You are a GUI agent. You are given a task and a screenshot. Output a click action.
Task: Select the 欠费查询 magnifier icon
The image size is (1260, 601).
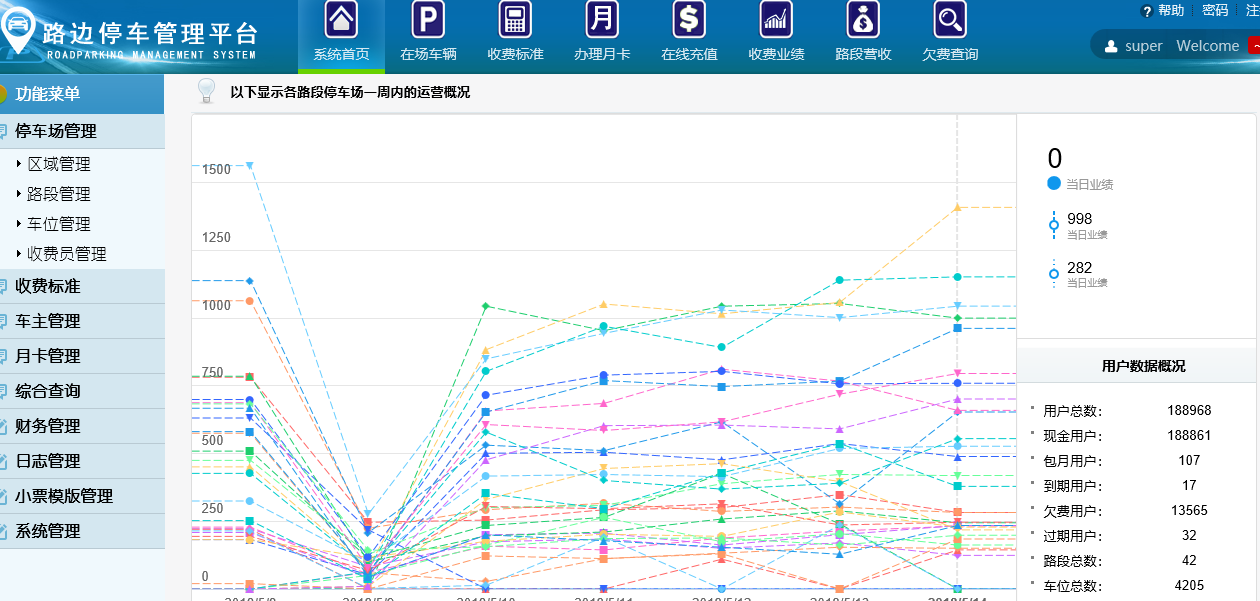pos(950,20)
